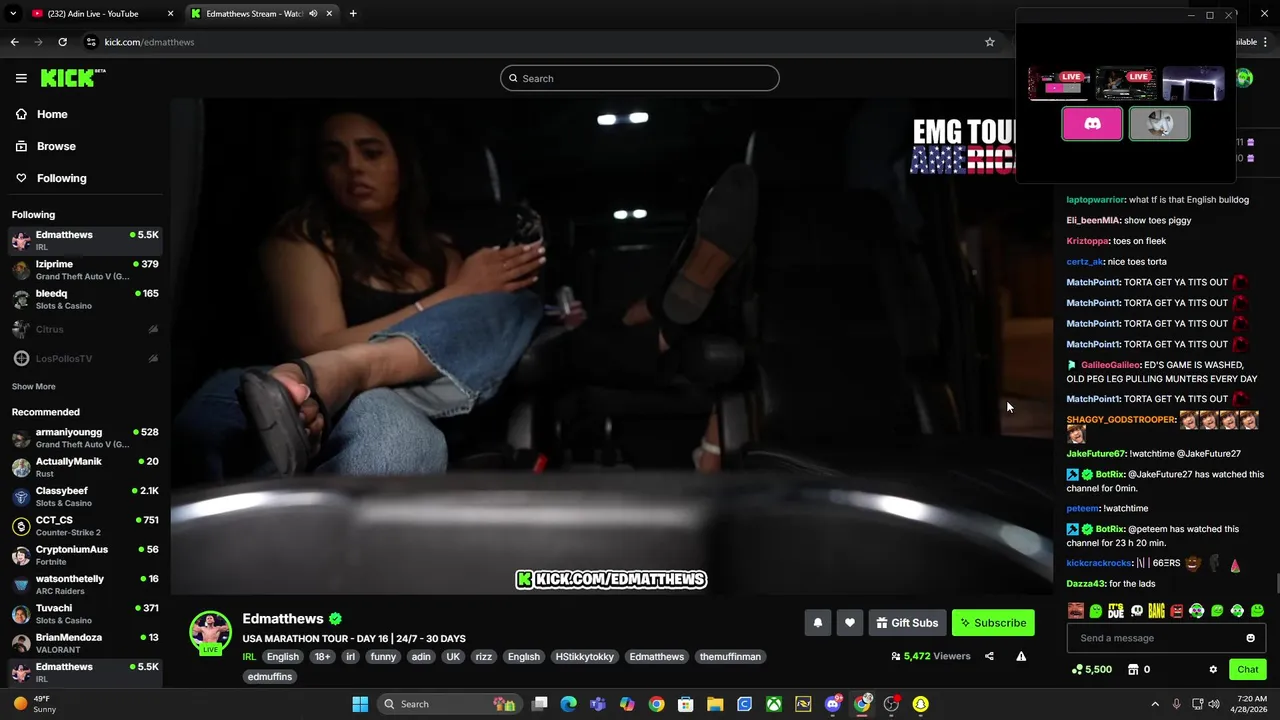The height and width of the screenshot is (720, 1280).
Task: Click the edmuffins tag
Action: pos(270,677)
